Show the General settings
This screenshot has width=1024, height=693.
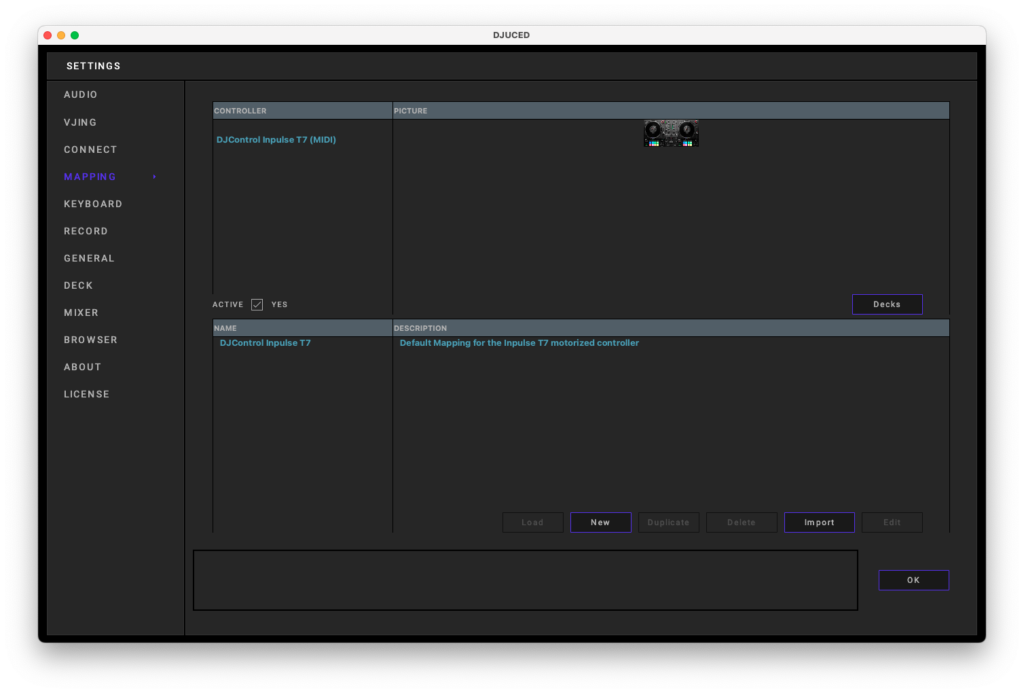tap(89, 258)
